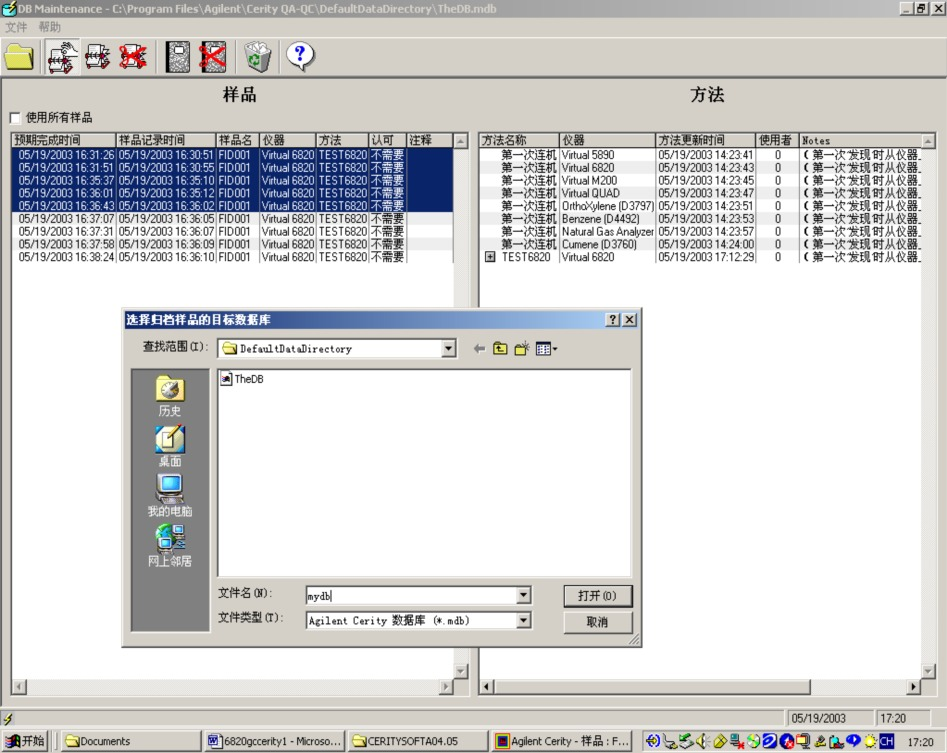Select the Cumene (D3760) method row

700,245
